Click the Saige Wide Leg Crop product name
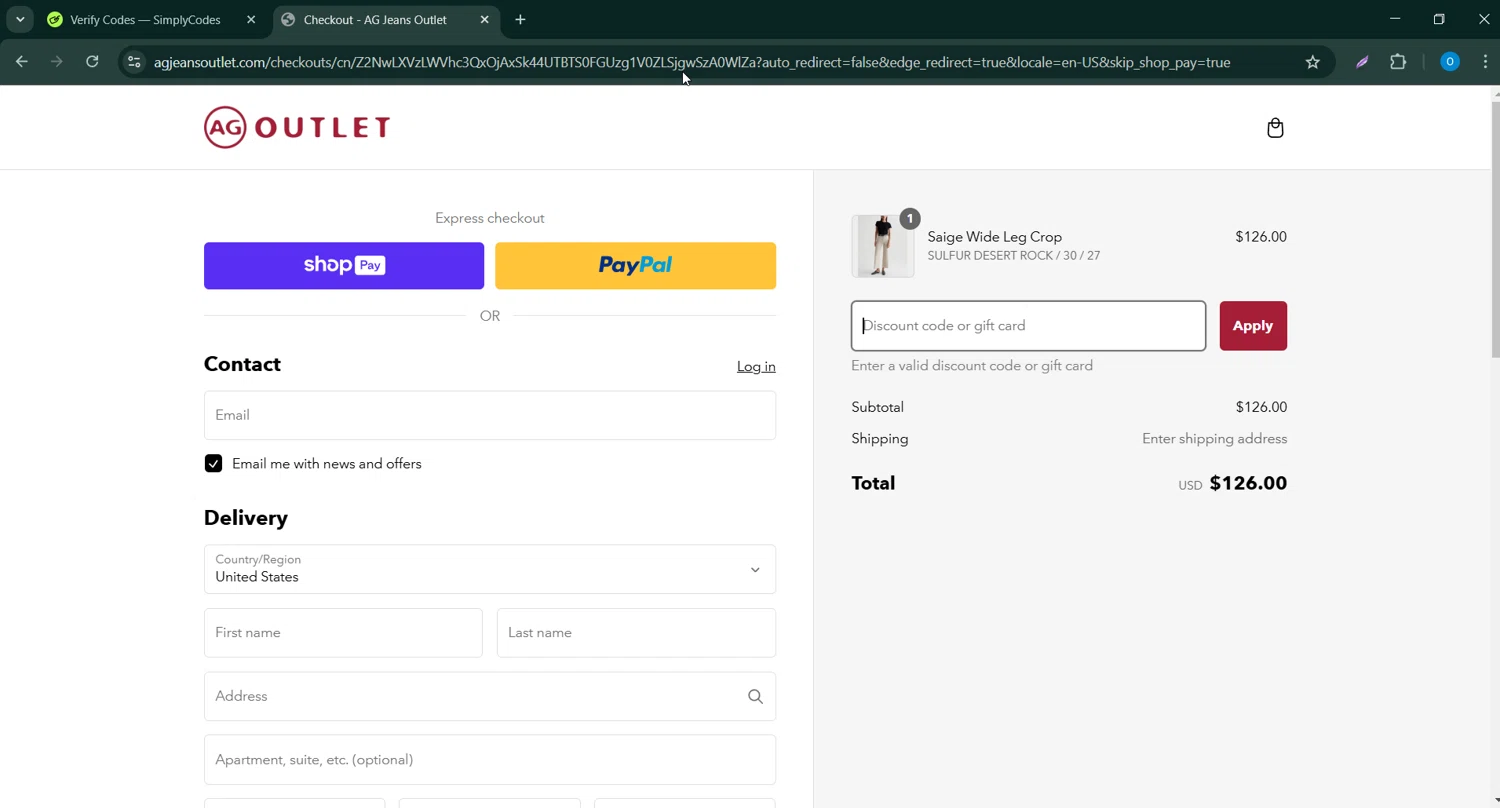The image size is (1500, 808). pyautogui.click(x=994, y=237)
